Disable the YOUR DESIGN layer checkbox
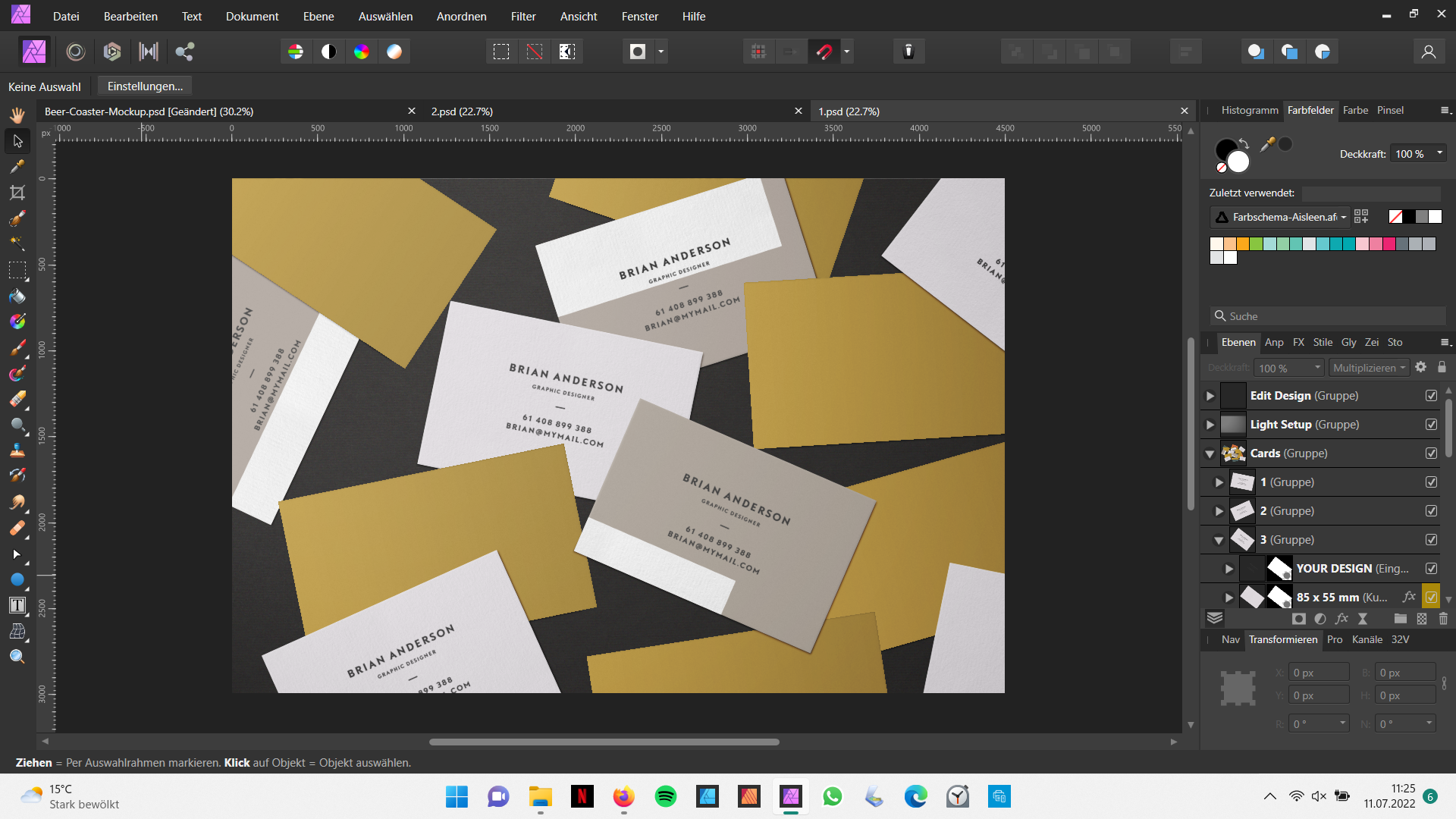 [x=1430, y=568]
